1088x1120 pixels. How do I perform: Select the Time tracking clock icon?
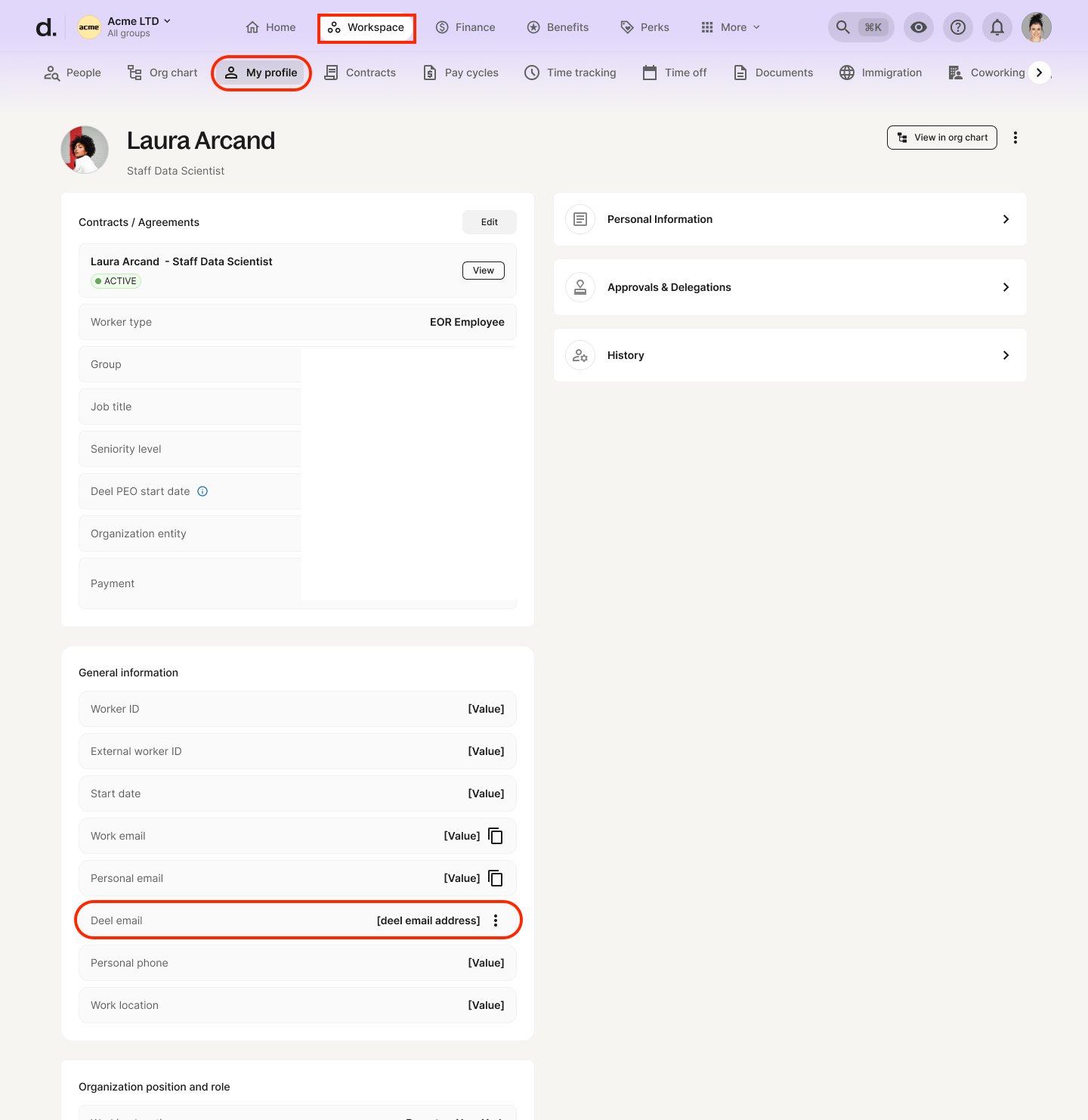[x=531, y=72]
